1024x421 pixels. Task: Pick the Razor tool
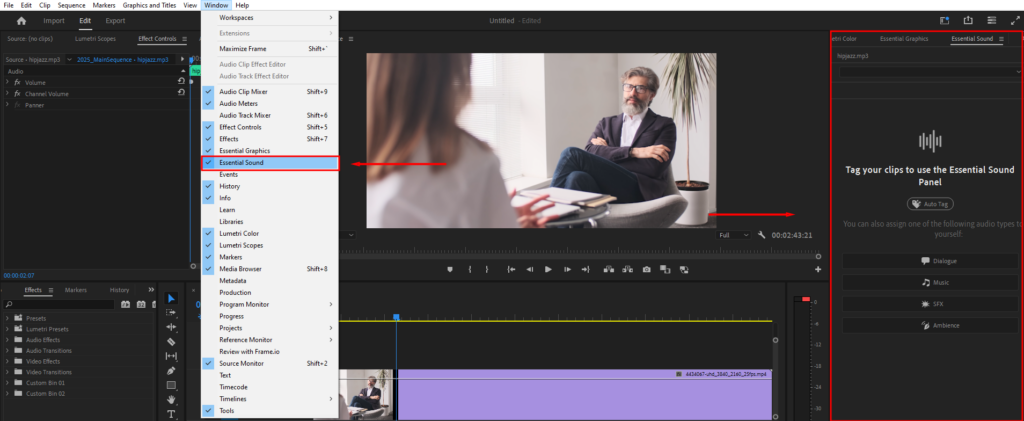[171, 341]
